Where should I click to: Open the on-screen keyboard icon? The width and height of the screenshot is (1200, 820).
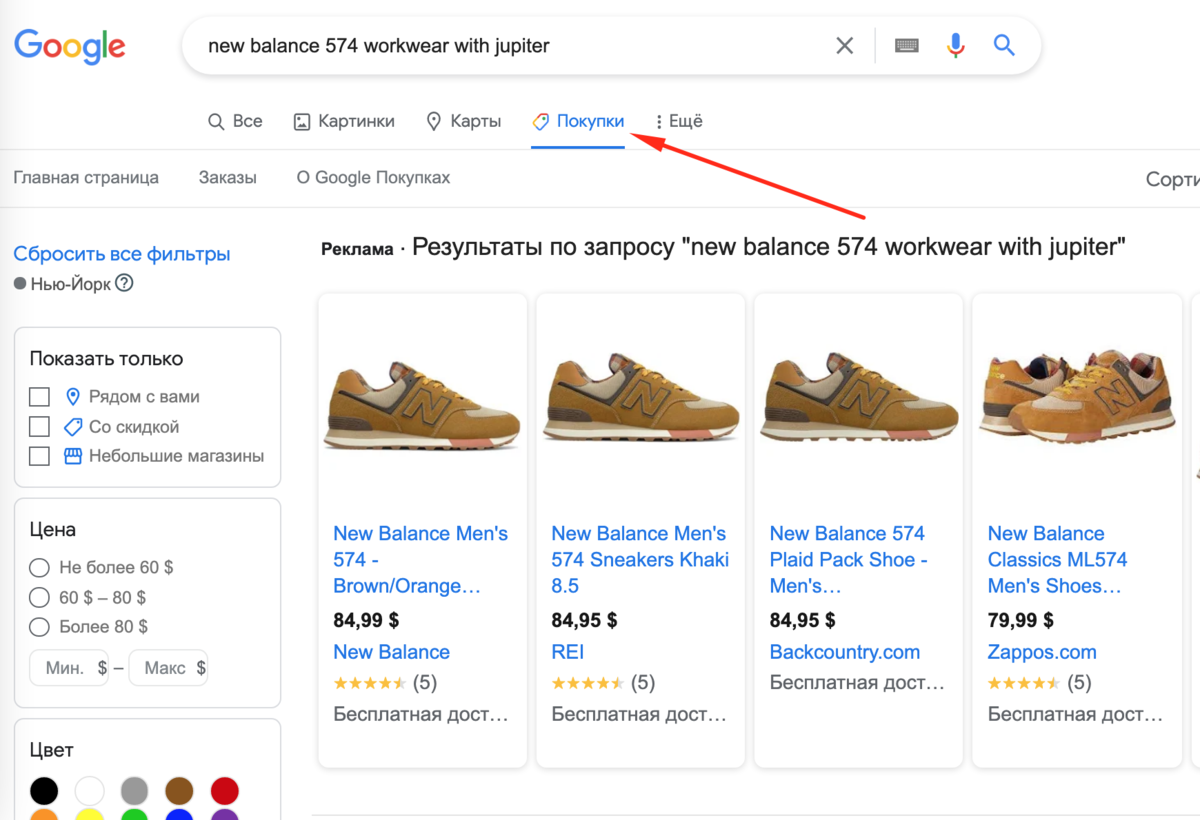tap(907, 45)
